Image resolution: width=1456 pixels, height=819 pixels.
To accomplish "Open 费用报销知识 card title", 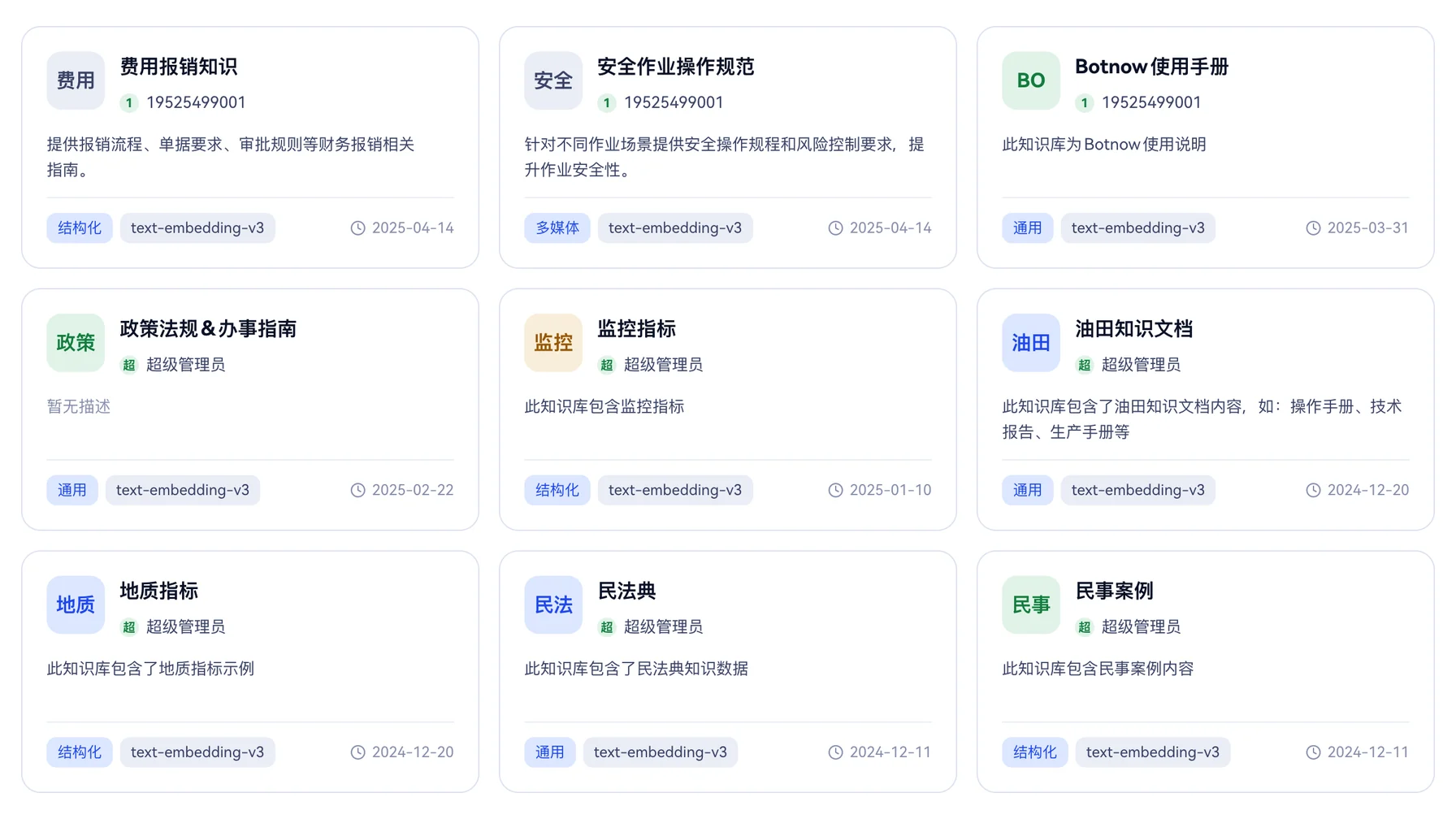I will pyautogui.click(x=179, y=67).
